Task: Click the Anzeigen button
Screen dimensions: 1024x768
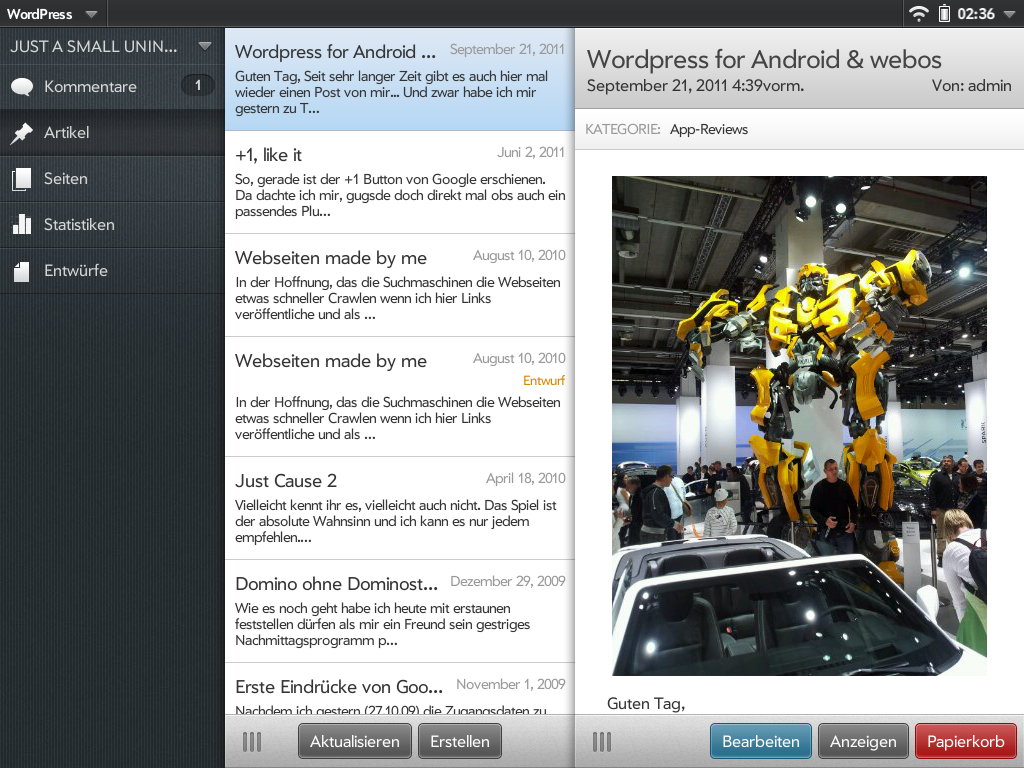Action: tap(863, 741)
